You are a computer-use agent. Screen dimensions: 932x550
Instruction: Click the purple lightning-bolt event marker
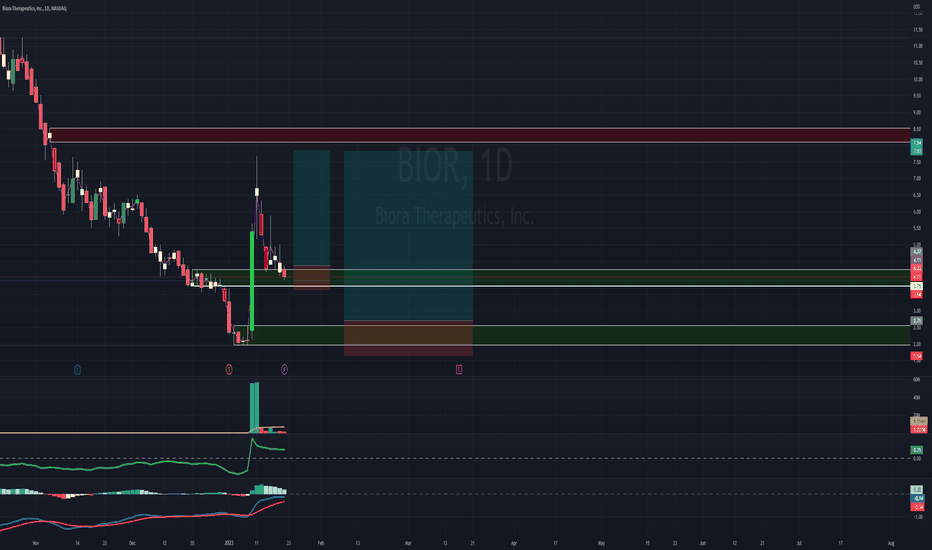pos(284,369)
